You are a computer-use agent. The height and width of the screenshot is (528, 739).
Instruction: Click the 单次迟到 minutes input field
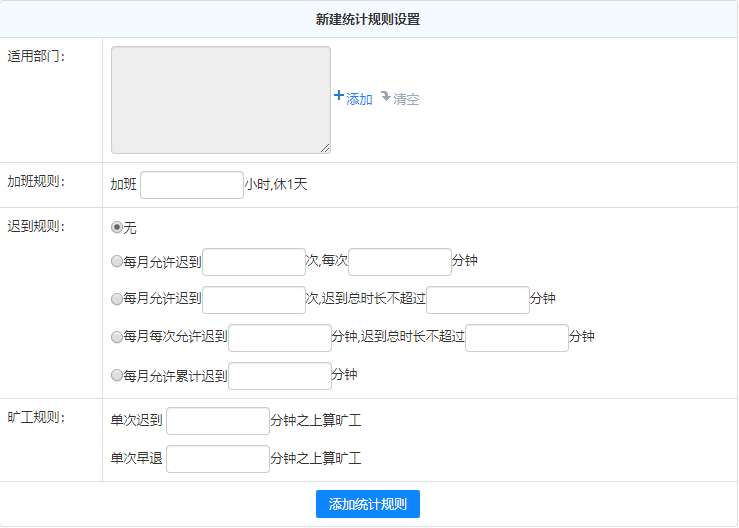(217, 421)
